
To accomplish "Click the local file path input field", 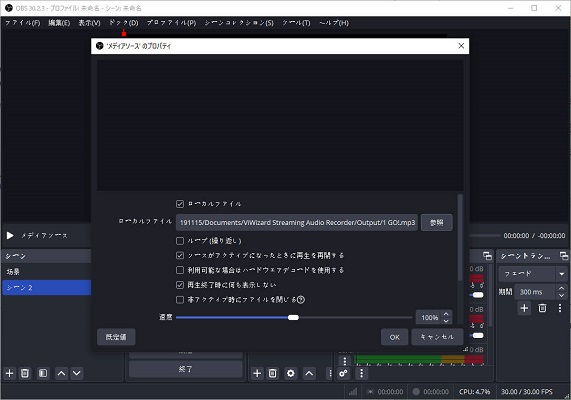I will coord(296,222).
